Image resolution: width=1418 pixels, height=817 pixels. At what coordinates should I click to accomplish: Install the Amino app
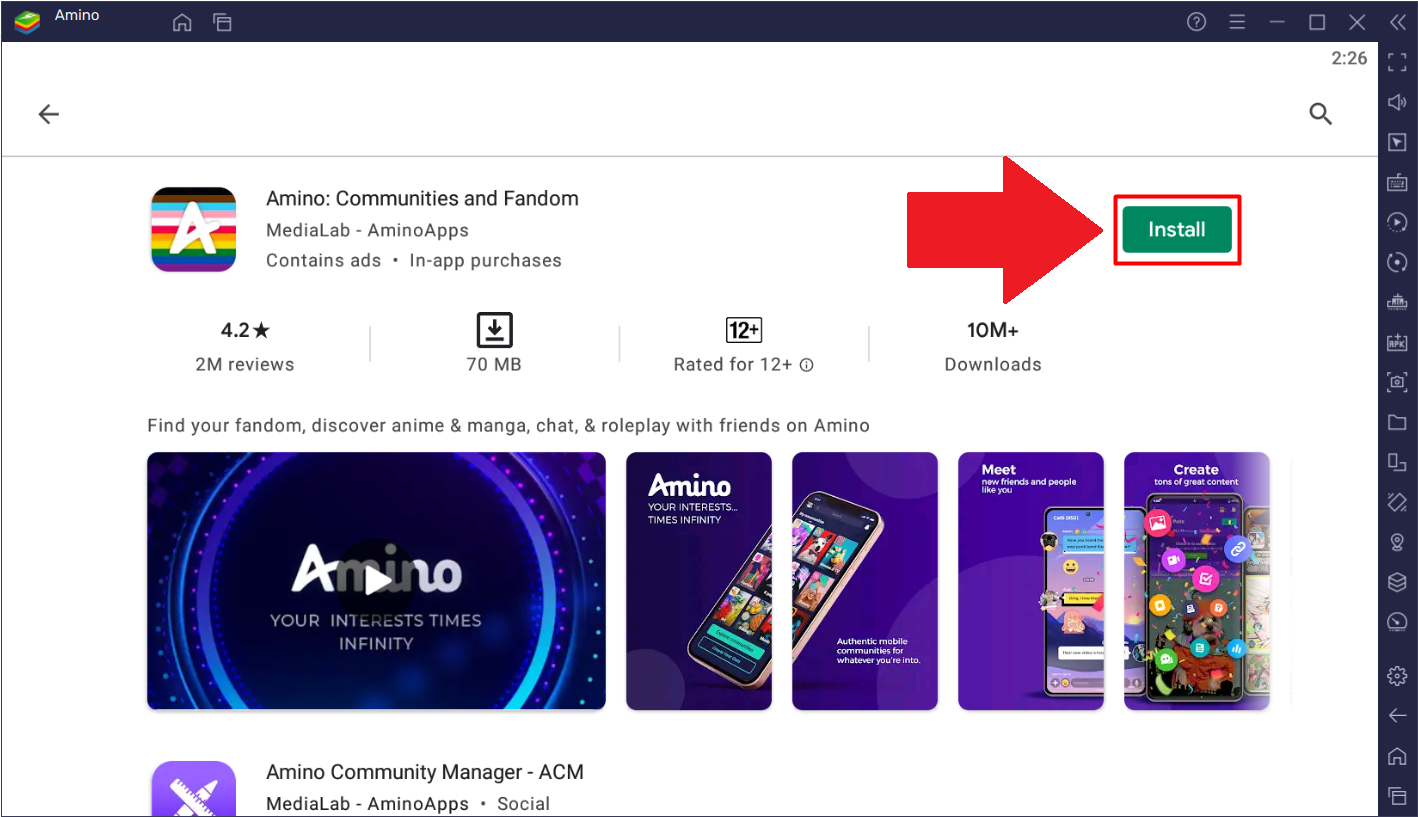click(1177, 229)
